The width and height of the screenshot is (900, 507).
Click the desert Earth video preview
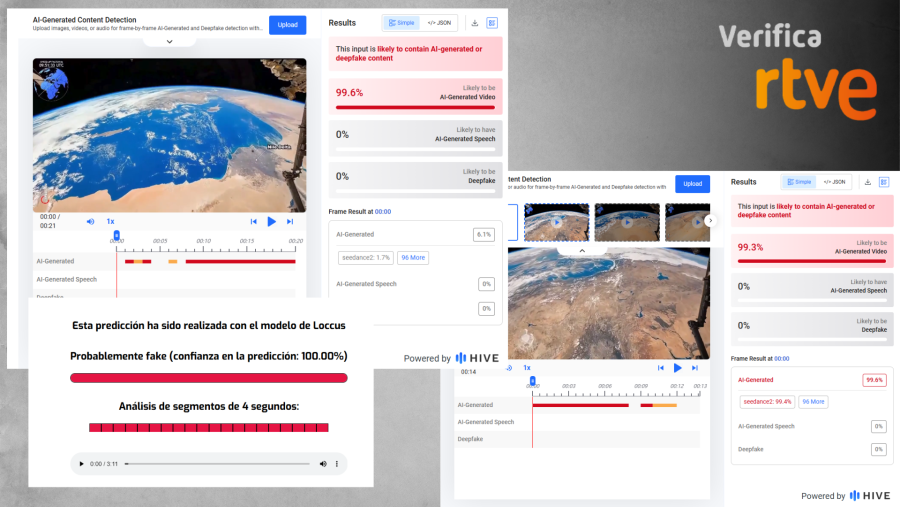(x=609, y=303)
